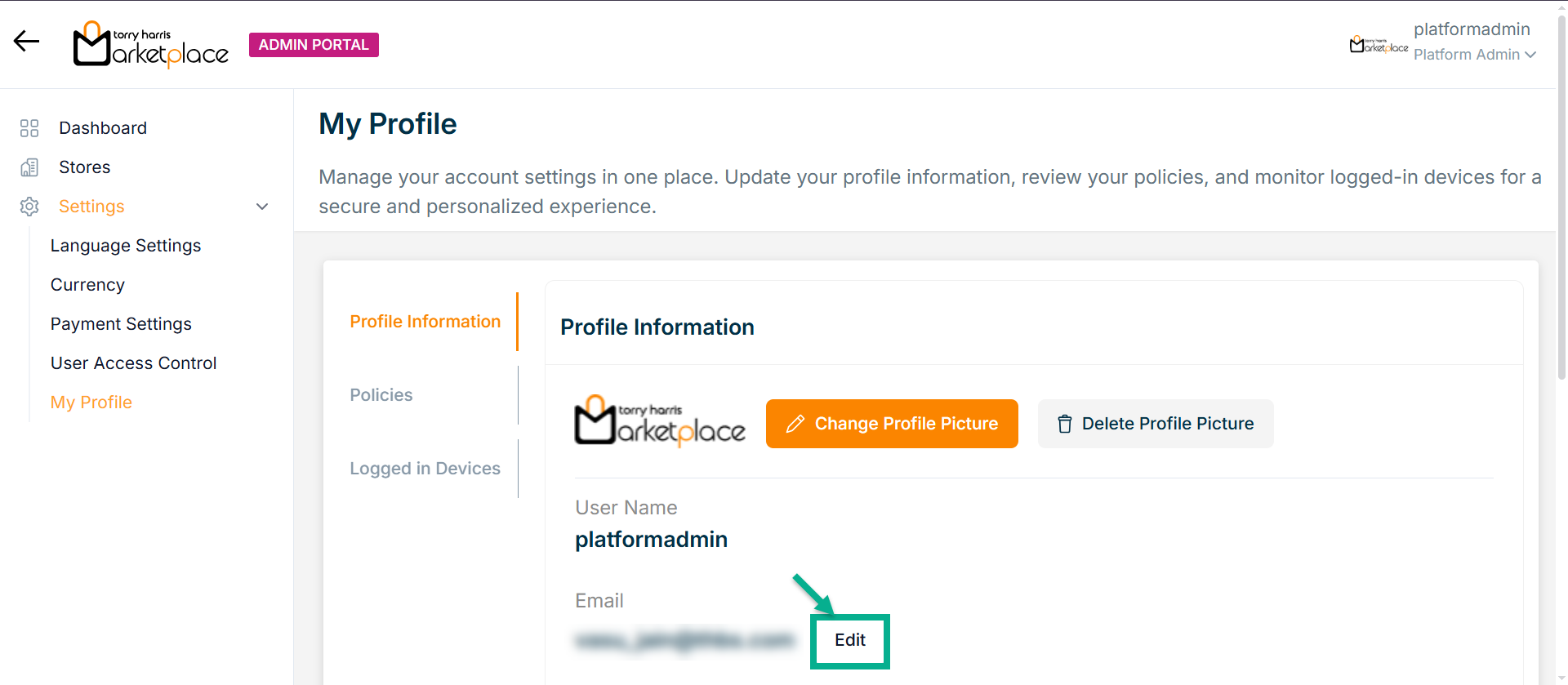Click the trash icon on Delete Profile Picture
This screenshot has width=1568, height=685.
[x=1064, y=424]
